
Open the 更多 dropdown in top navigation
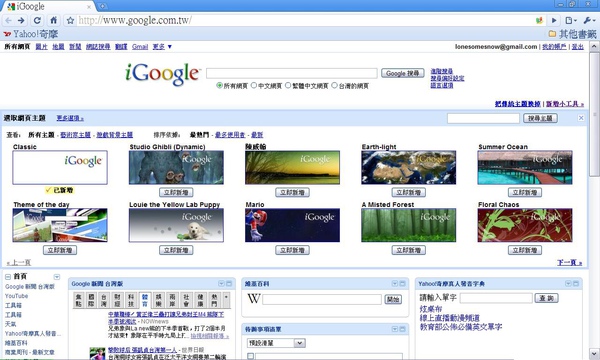click(162, 47)
